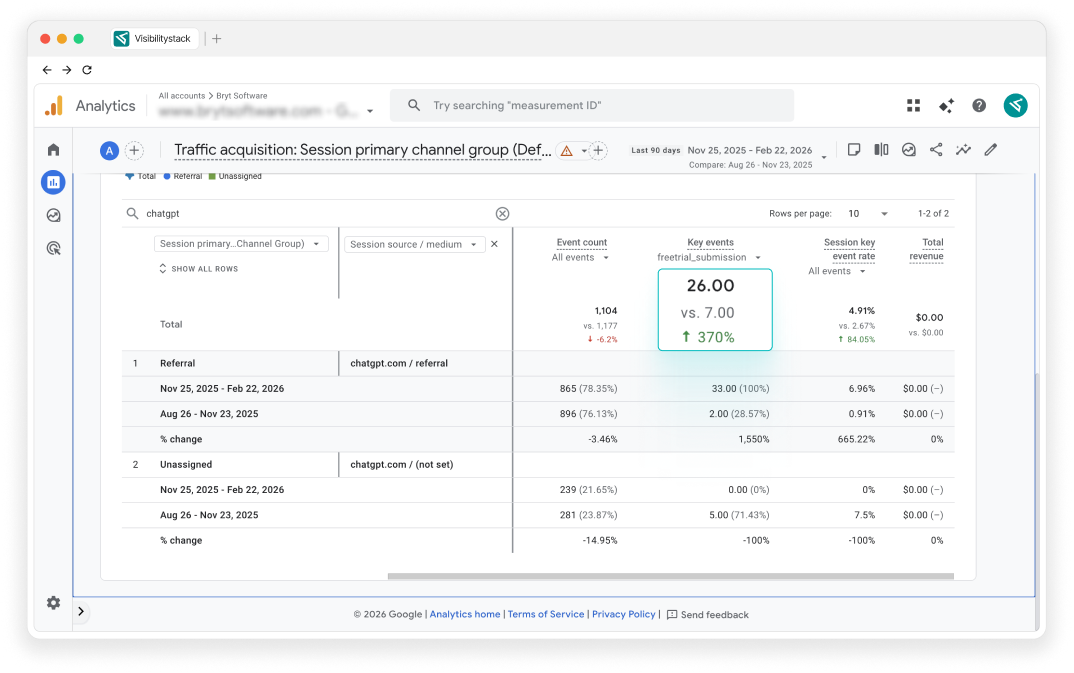This screenshot has width=1074, height=673.
Task: Open the Help question mark icon
Action: coord(979,106)
